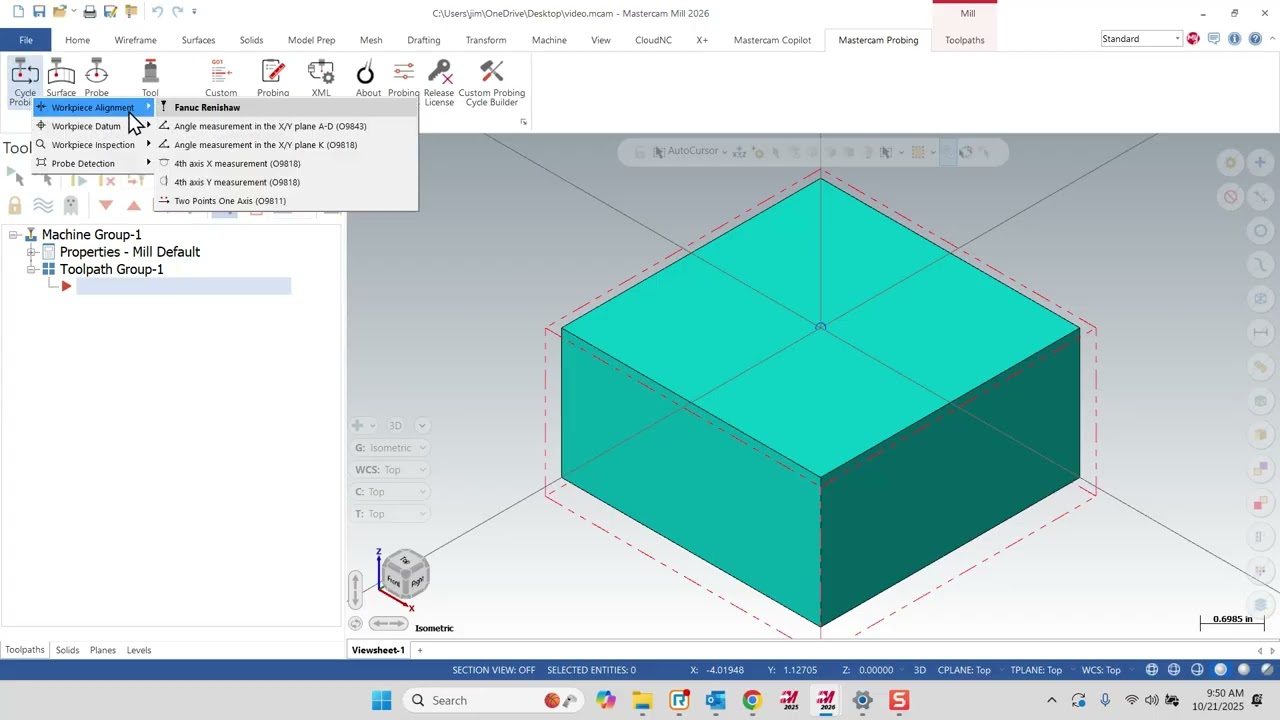The image size is (1280, 720).
Task: Switch to the Solids manager tab
Action: 67,650
